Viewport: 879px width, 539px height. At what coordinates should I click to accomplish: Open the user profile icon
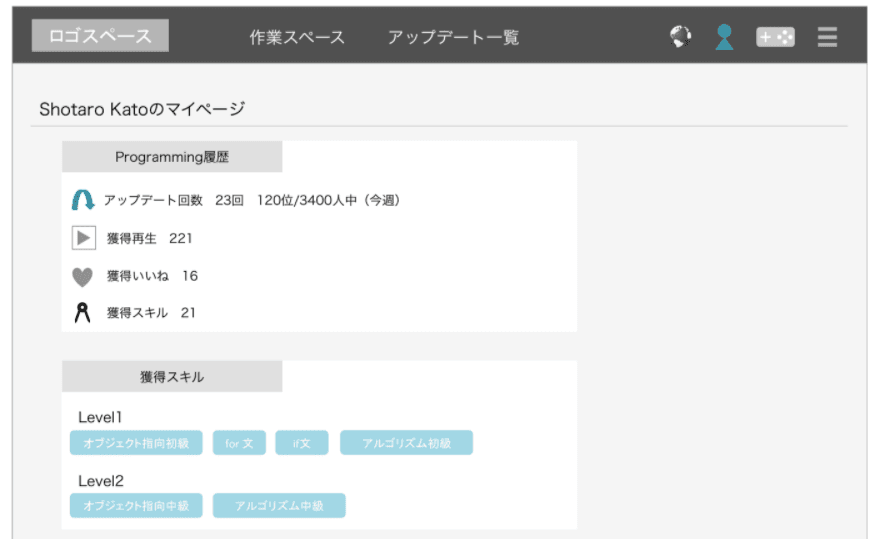click(x=725, y=37)
